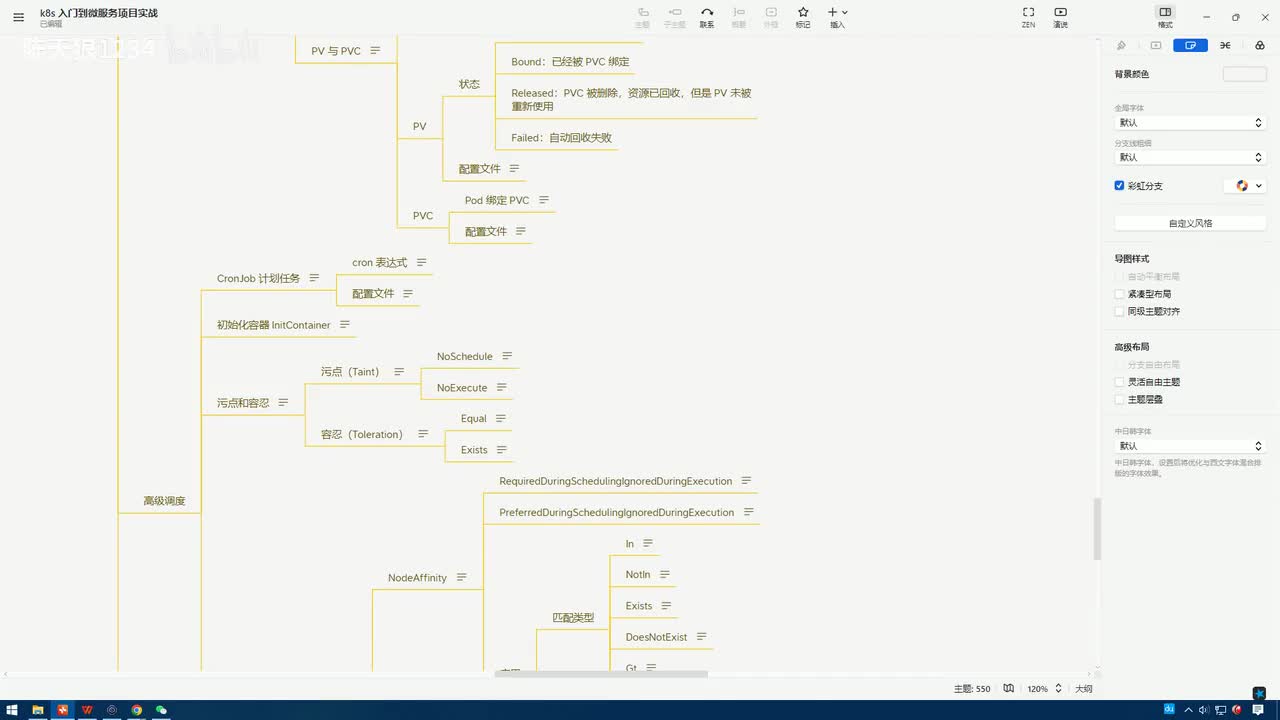Open the color theme tab in format panel
The width and height of the screenshot is (1280, 720).
pos(1259,45)
